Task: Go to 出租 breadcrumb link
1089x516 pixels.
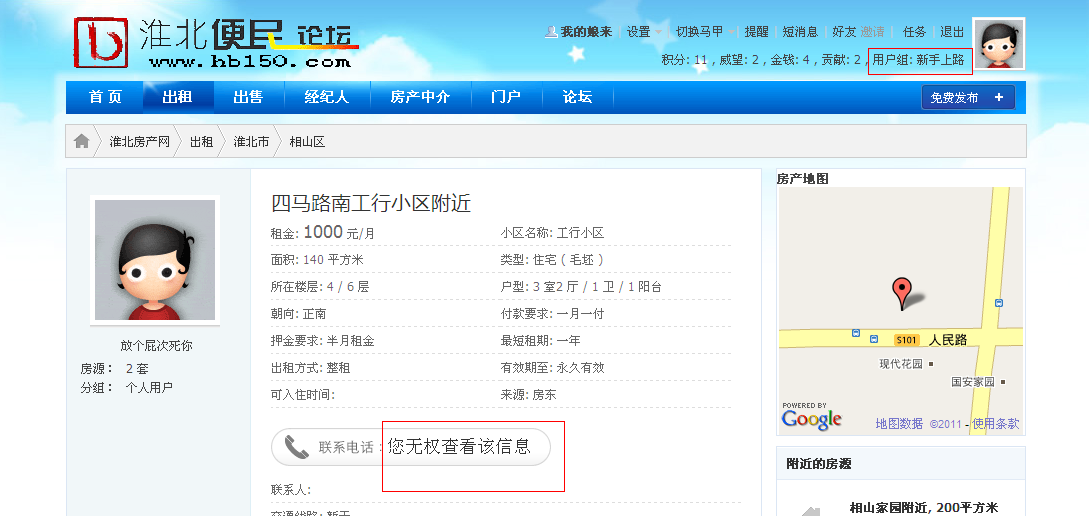Action: 201,142
